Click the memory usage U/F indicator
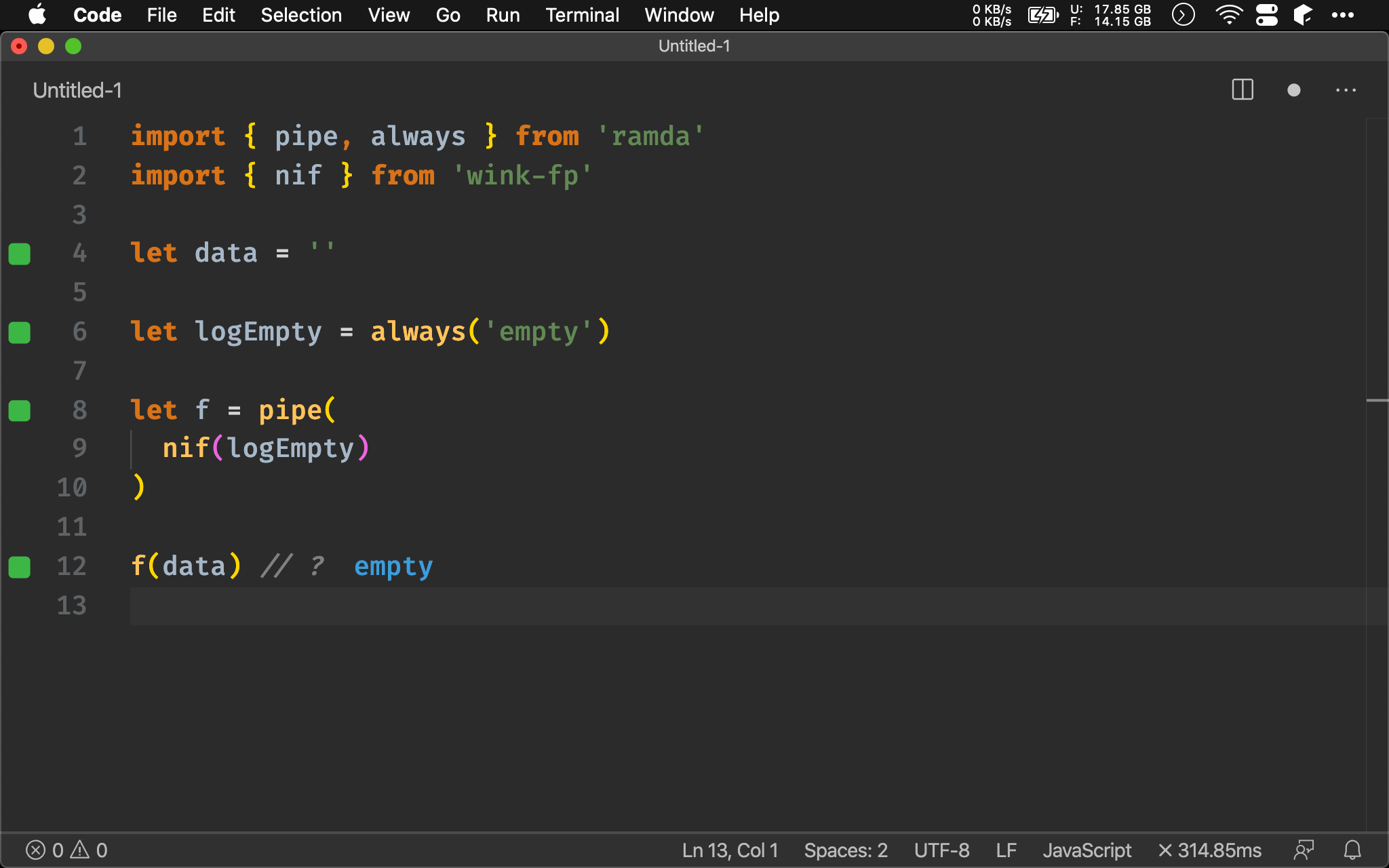The width and height of the screenshot is (1389, 868). pyautogui.click(x=1110, y=15)
